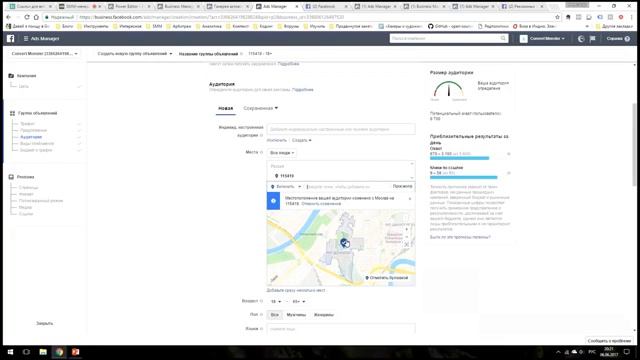This screenshot has width=640, height=360.
Task: Open File Explorer from the taskbar
Action: [x=43, y=352]
